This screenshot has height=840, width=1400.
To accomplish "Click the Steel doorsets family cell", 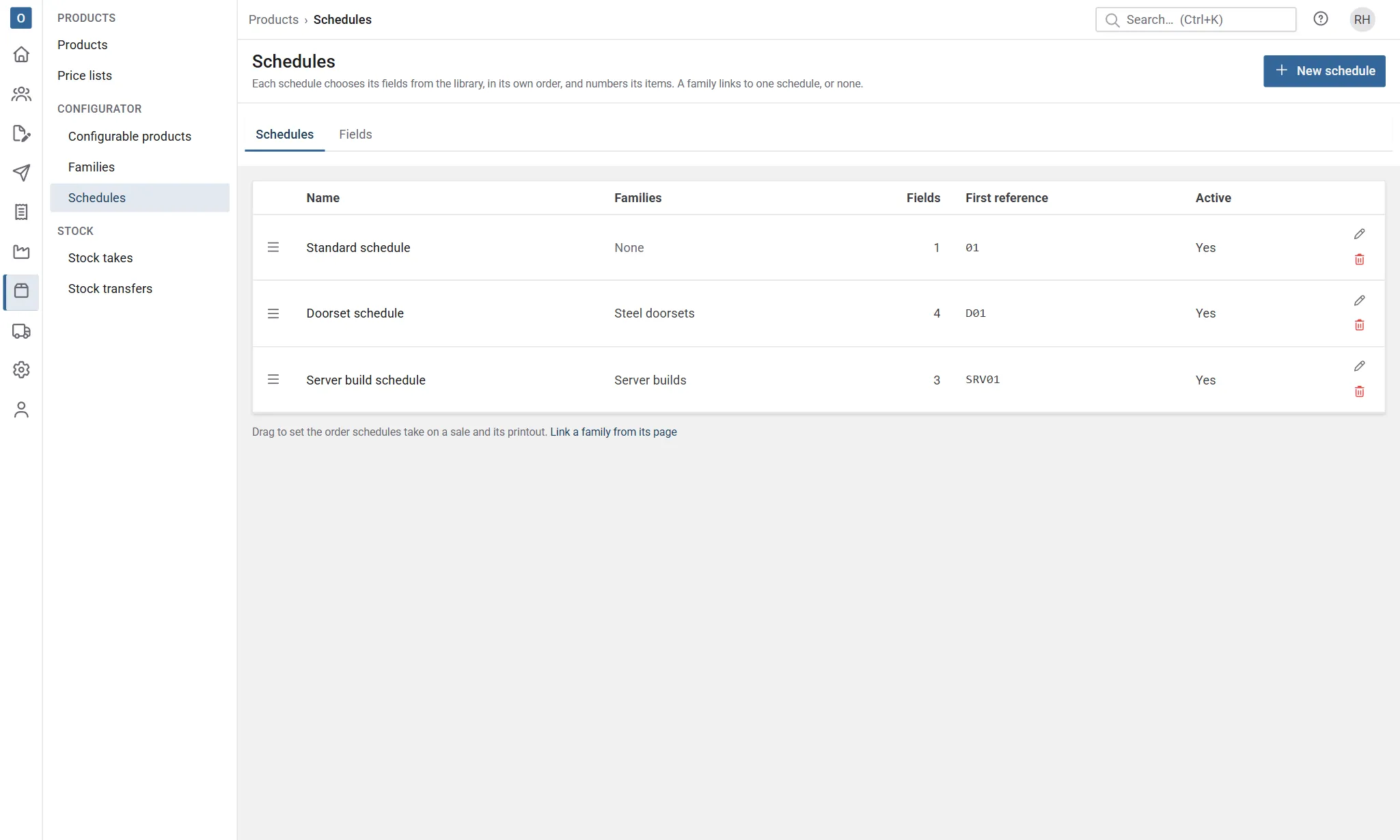I will (x=654, y=313).
